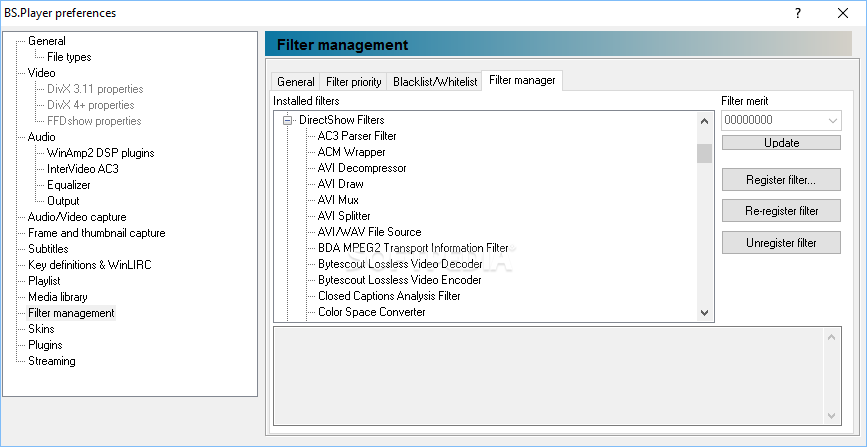
Task: Select Closed Captions Analysis Filter
Action: pyautogui.click(x=389, y=297)
